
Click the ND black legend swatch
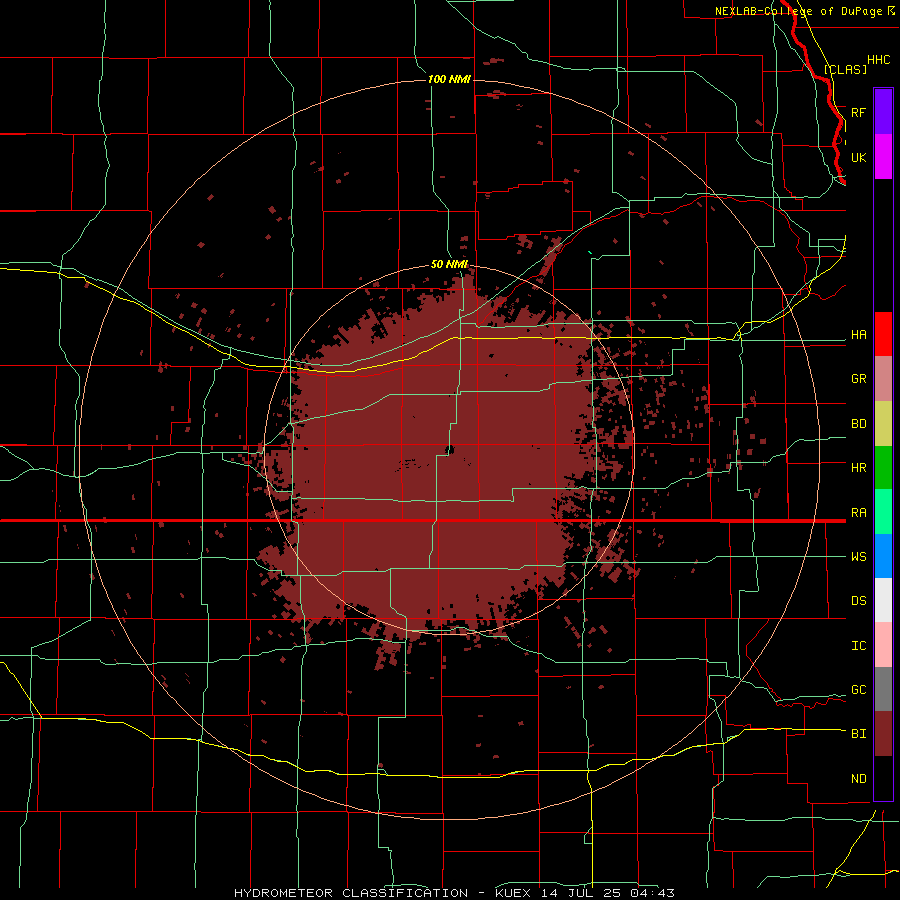coord(883,778)
